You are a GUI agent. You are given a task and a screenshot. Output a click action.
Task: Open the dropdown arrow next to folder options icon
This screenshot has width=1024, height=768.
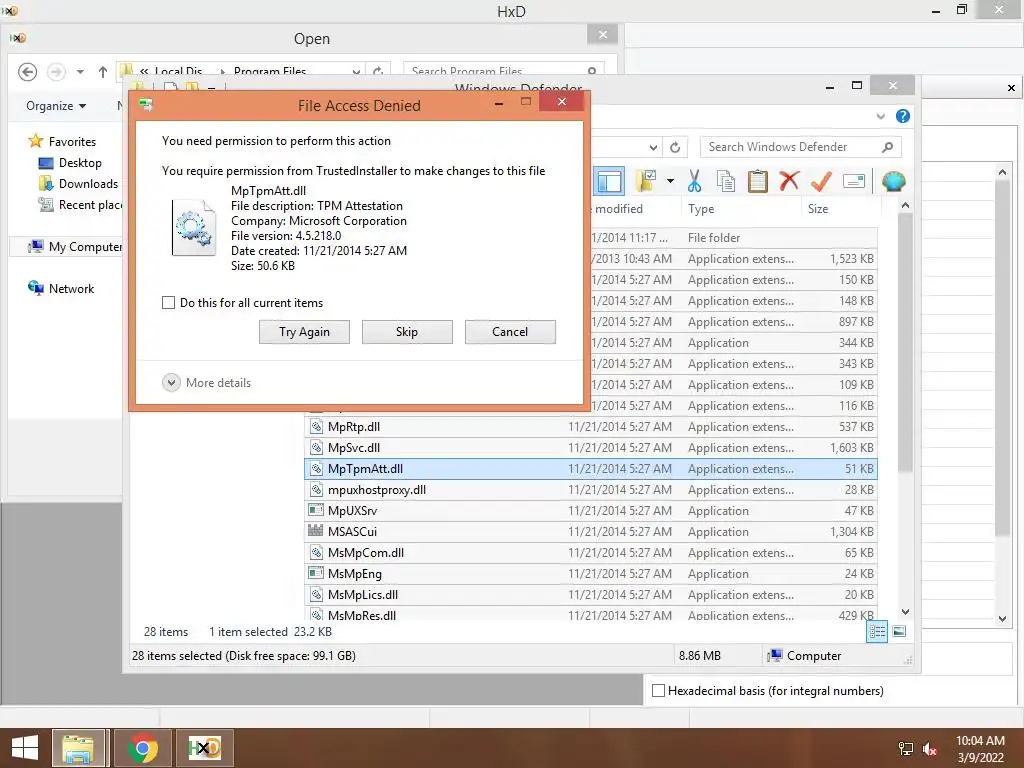[x=670, y=181]
